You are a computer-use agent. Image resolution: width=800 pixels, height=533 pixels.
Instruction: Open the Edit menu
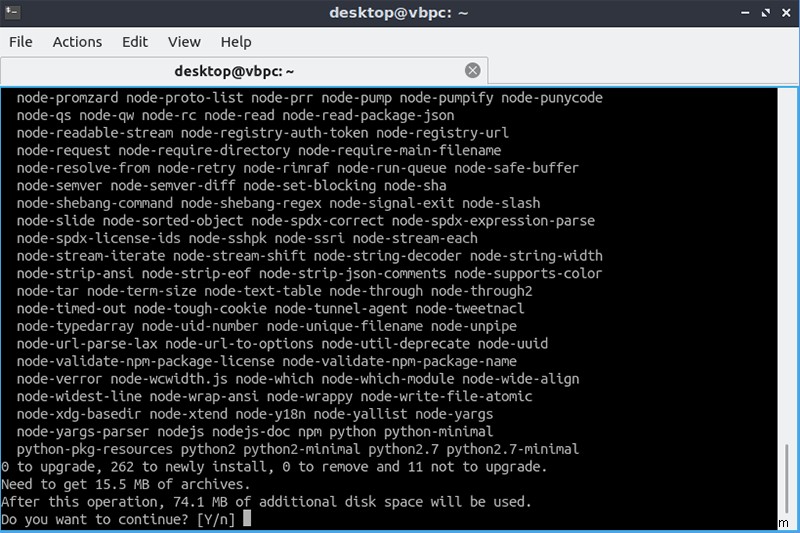pos(135,42)
